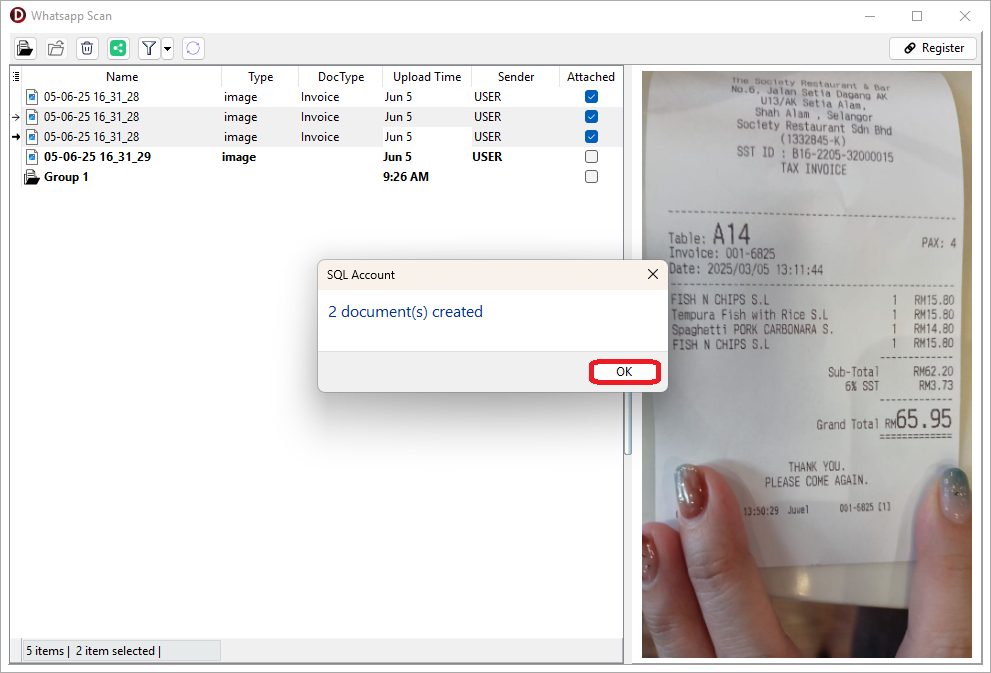991x673 pixels.
Task: Click the filter funnel icon
Action: point(149,48)
